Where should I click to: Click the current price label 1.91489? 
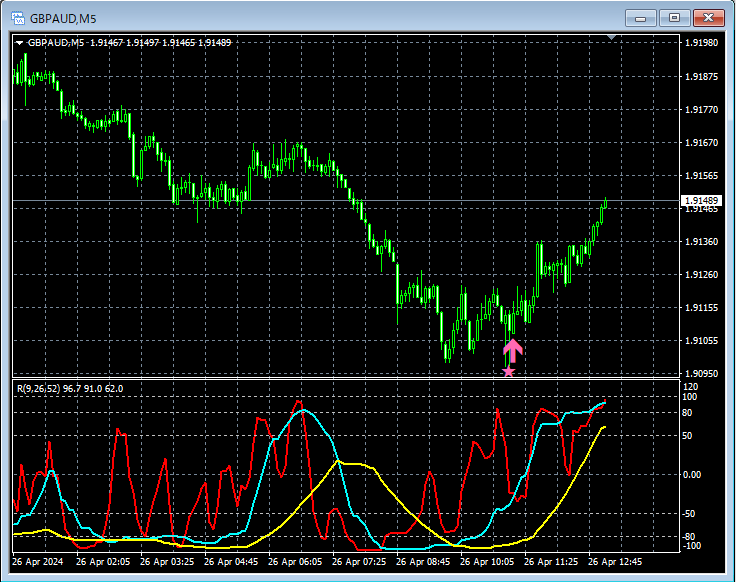click(x=701, y=201)
